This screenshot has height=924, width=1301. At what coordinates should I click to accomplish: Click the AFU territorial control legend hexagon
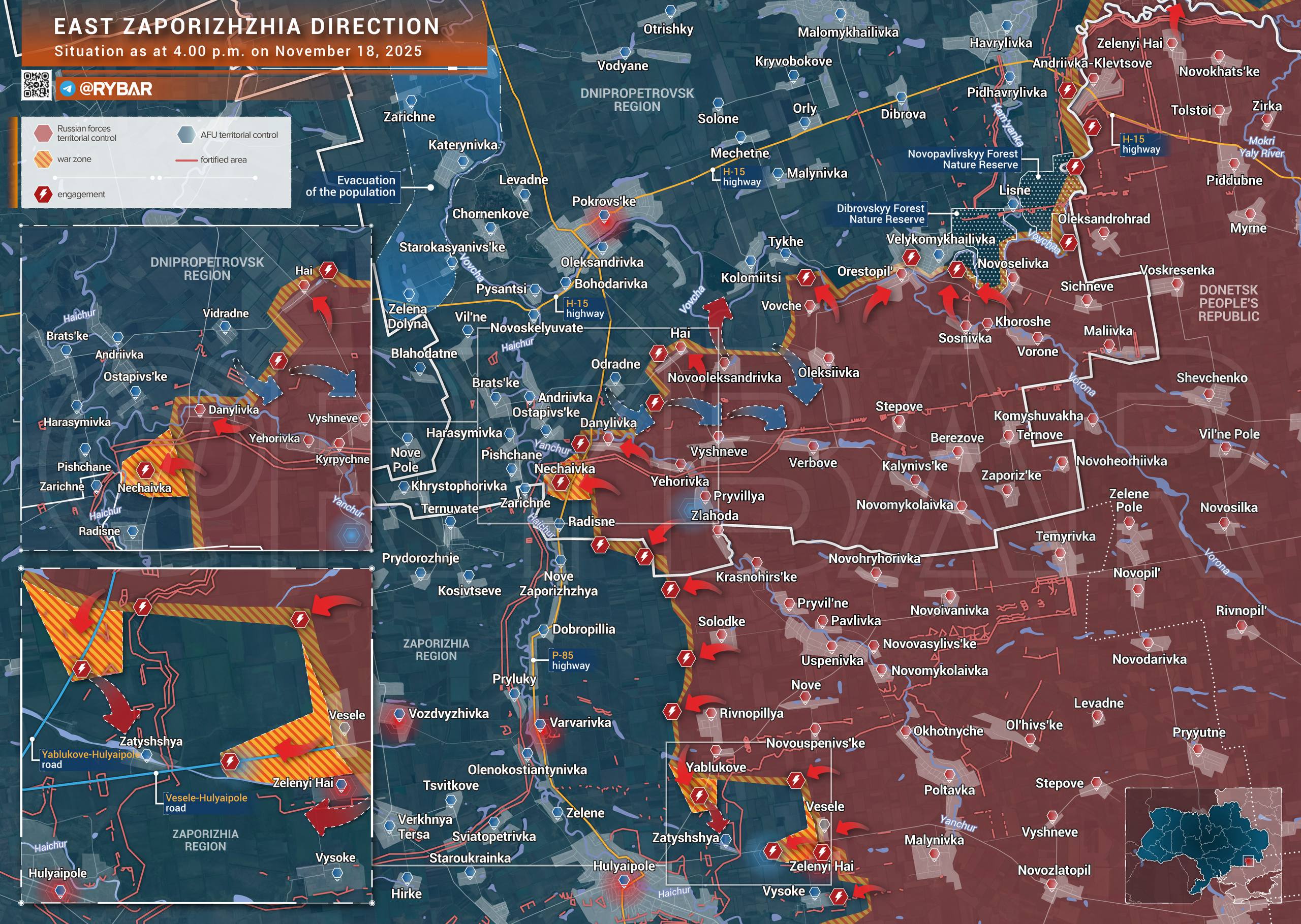[x=186, y=135]
